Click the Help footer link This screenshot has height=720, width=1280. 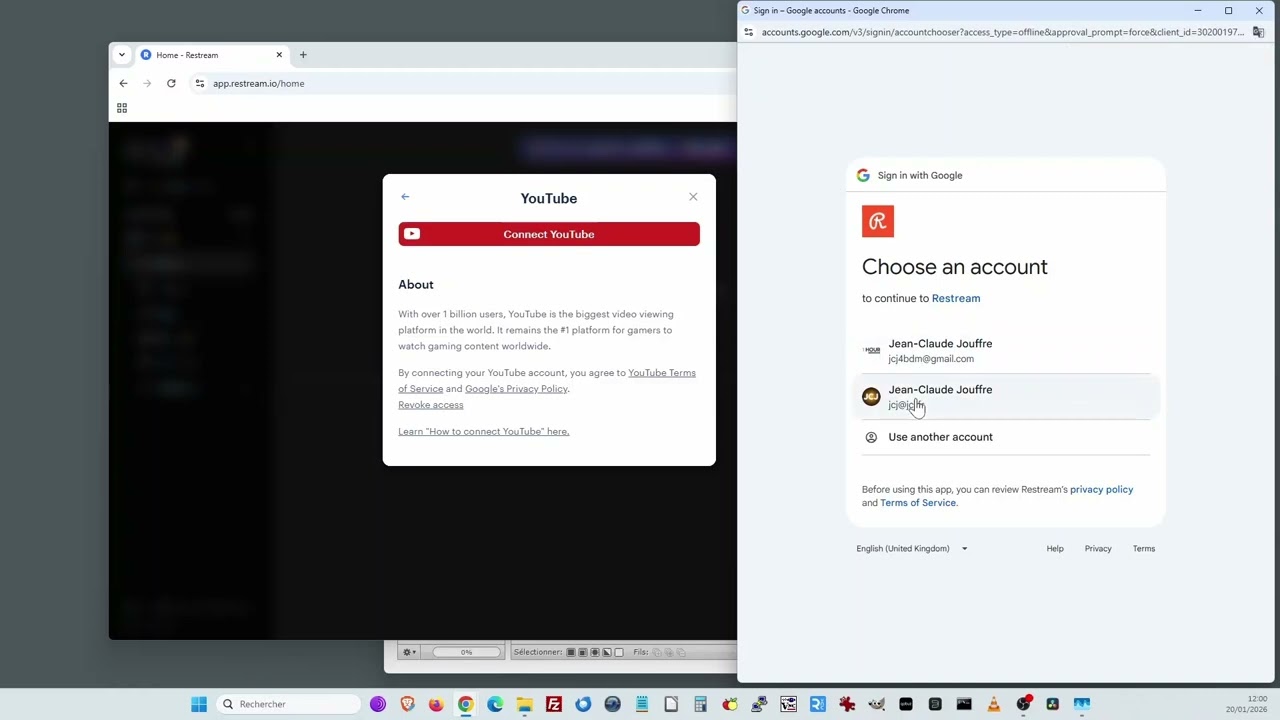(1055, 549)
